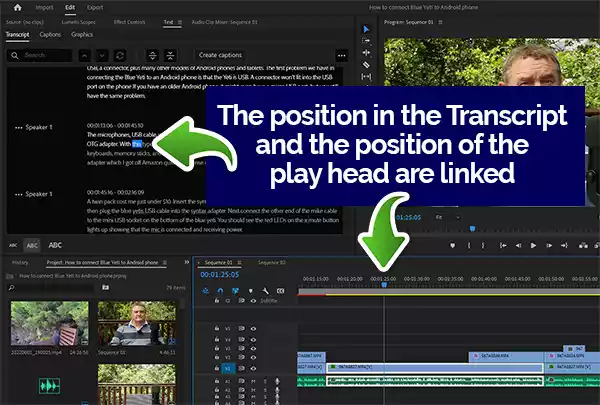Open the Effect Controls tab
600x405 pixels.
129,22
